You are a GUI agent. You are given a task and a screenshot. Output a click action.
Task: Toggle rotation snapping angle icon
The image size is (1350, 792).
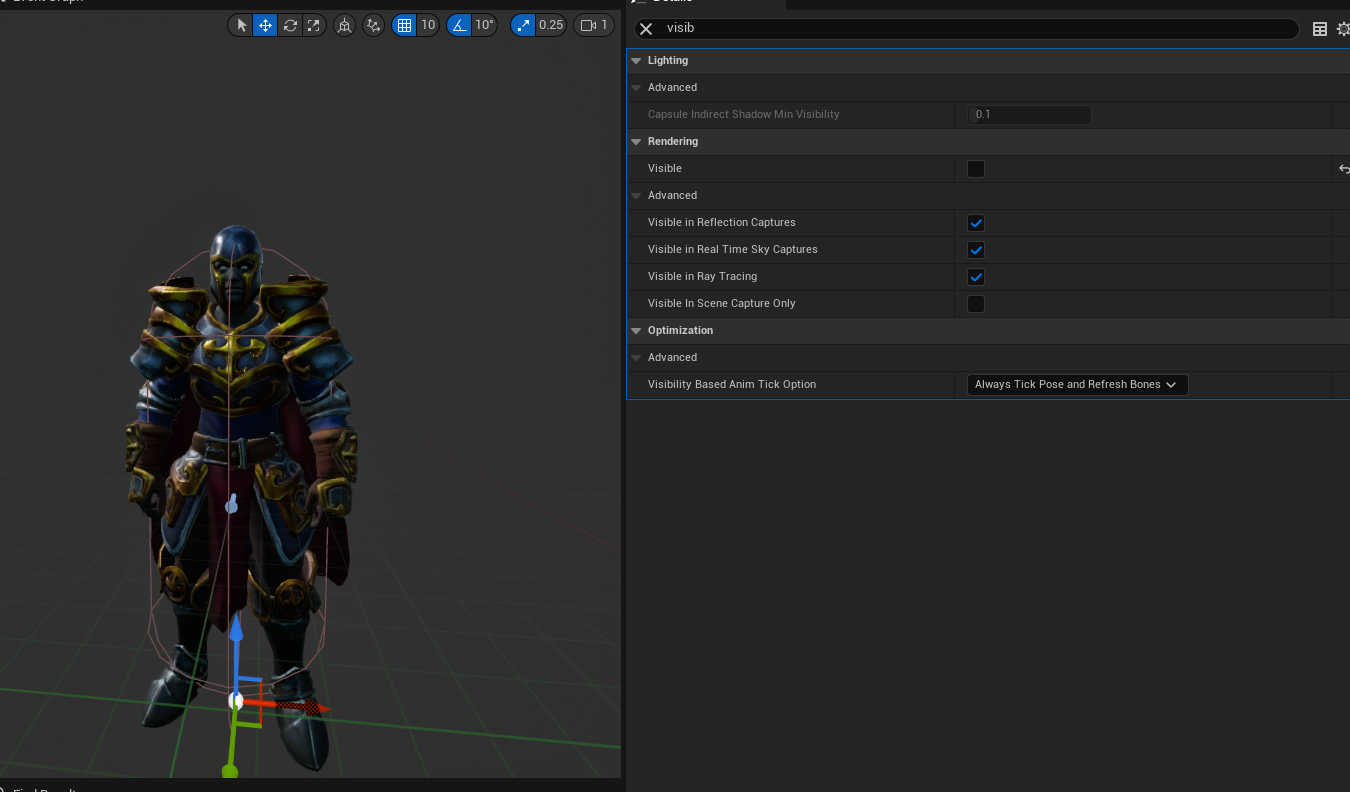point(459,25)
